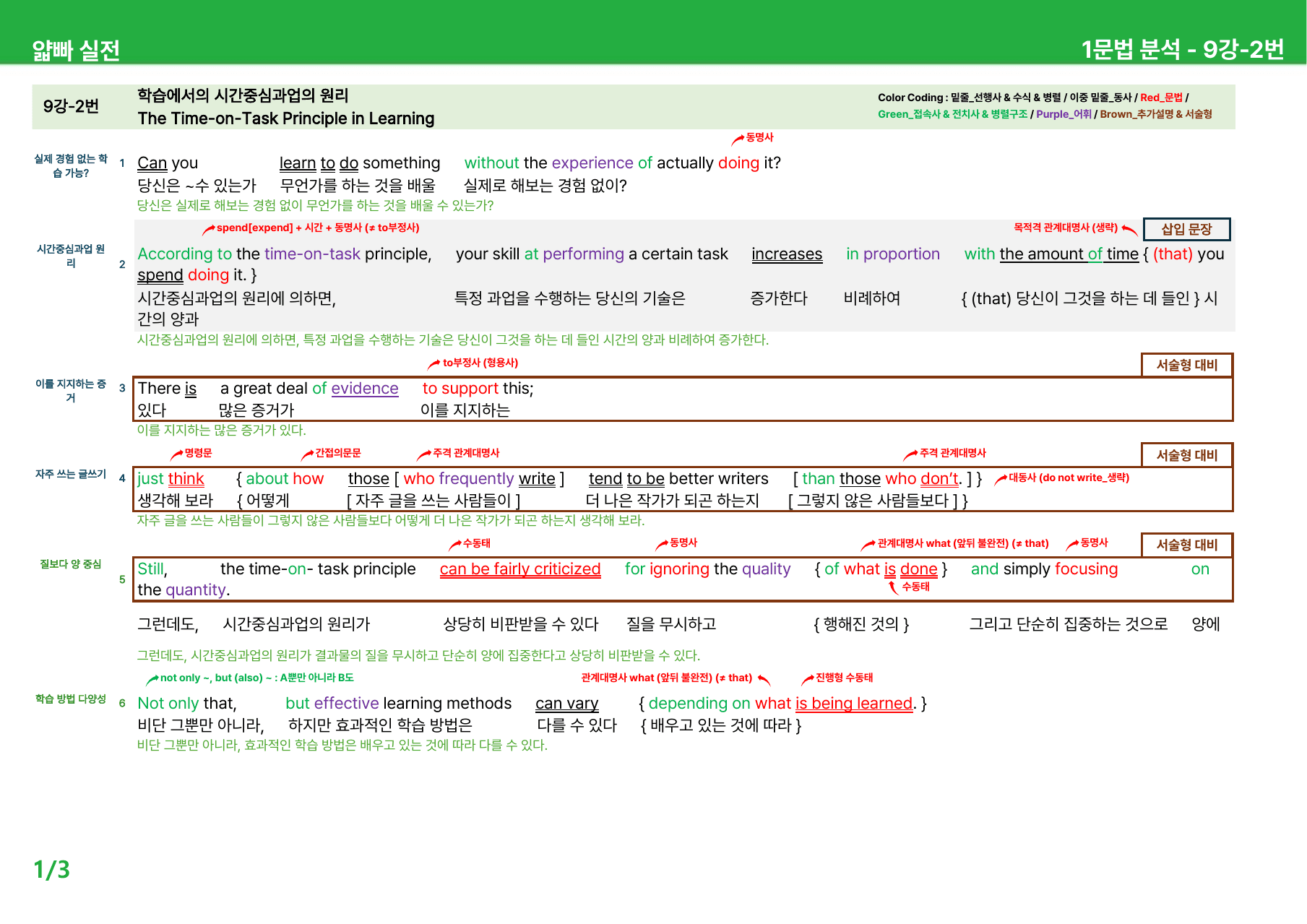This screenshot has width=1307, height=924.
Task: Click the '목적격 관계대명사 (생략)' annotation
Action: pyautogui.click(x=1065, y=228)
